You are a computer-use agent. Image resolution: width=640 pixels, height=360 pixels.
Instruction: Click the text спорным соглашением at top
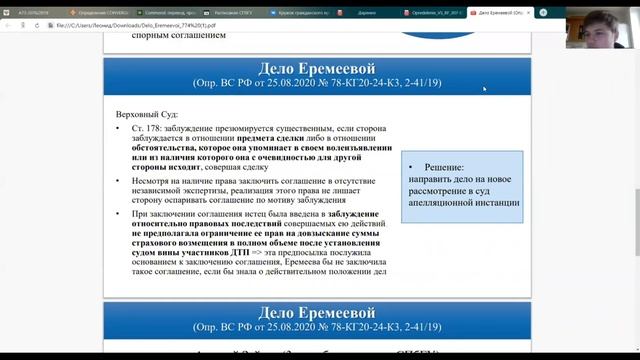click(x=179, y=35)
